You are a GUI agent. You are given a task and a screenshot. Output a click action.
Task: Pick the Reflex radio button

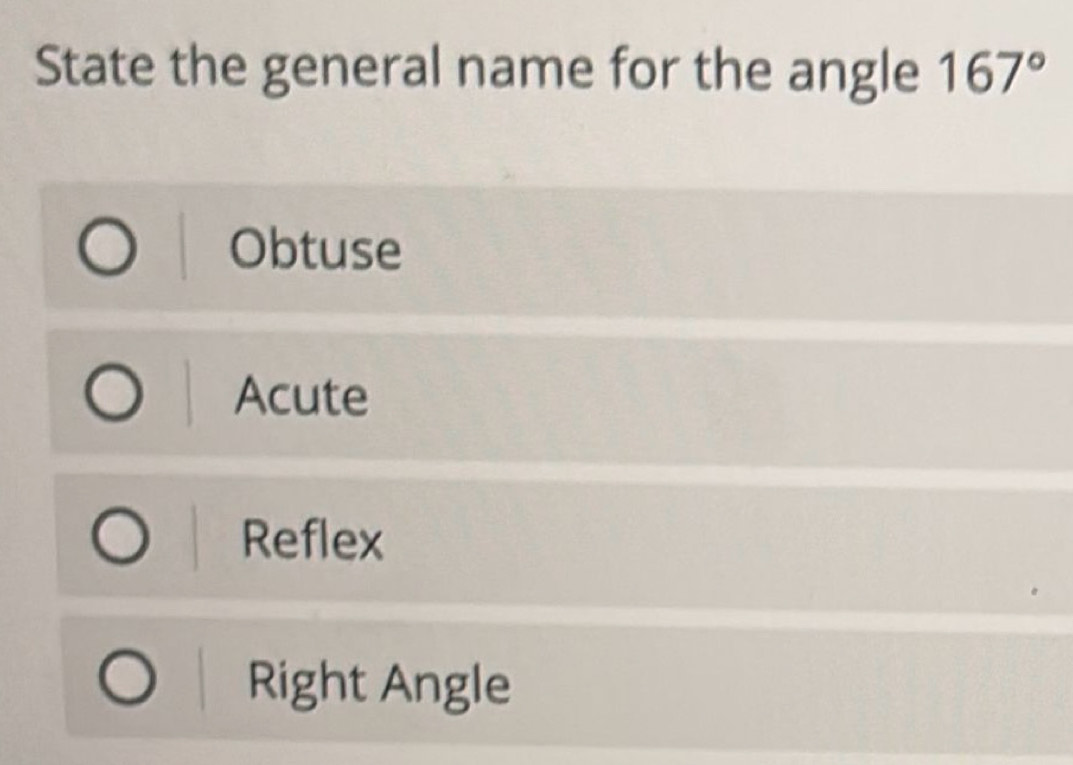pos(120,541)
